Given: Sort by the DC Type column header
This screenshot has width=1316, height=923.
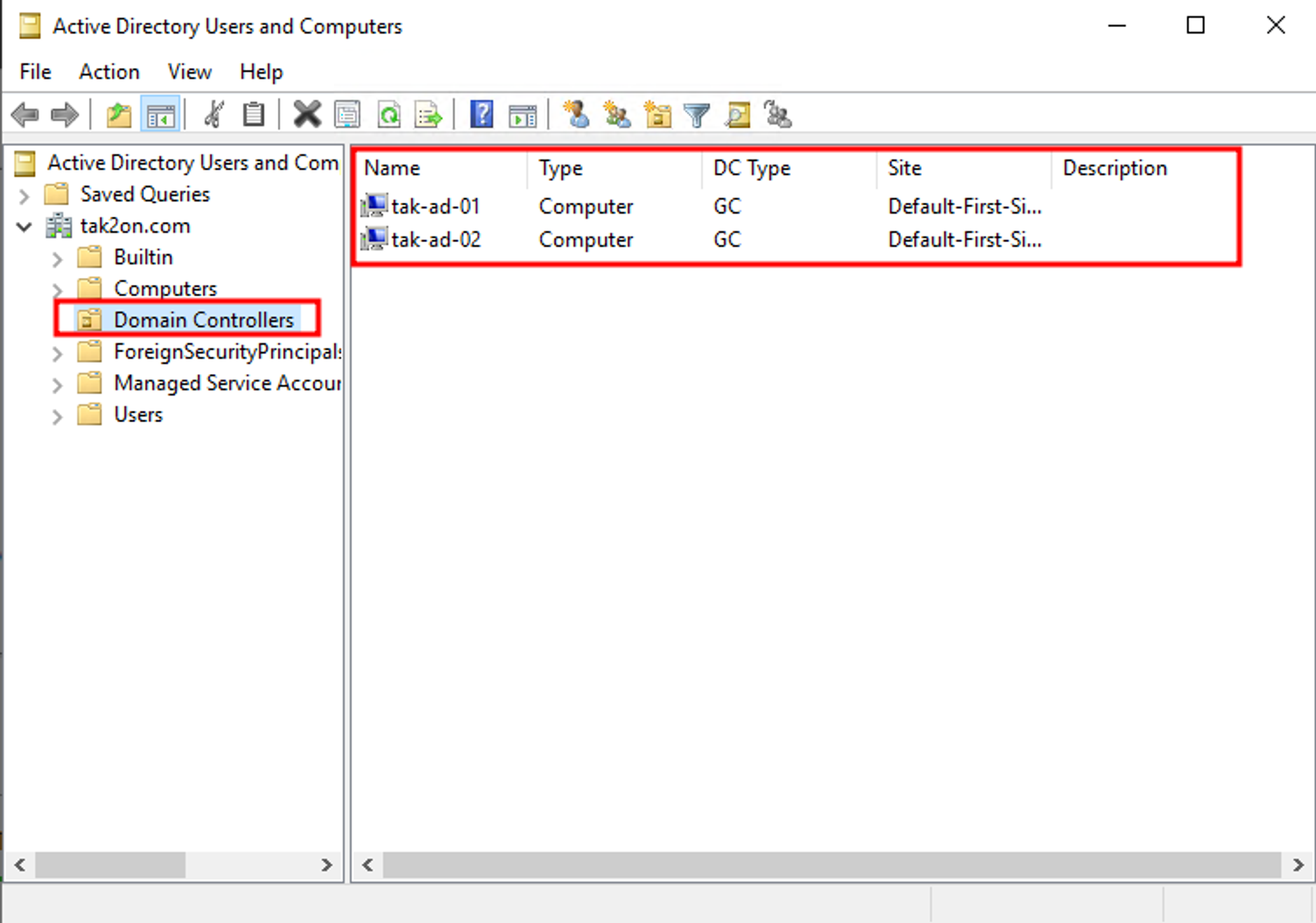Looking at the screenshot, I should tap(751, 168).
